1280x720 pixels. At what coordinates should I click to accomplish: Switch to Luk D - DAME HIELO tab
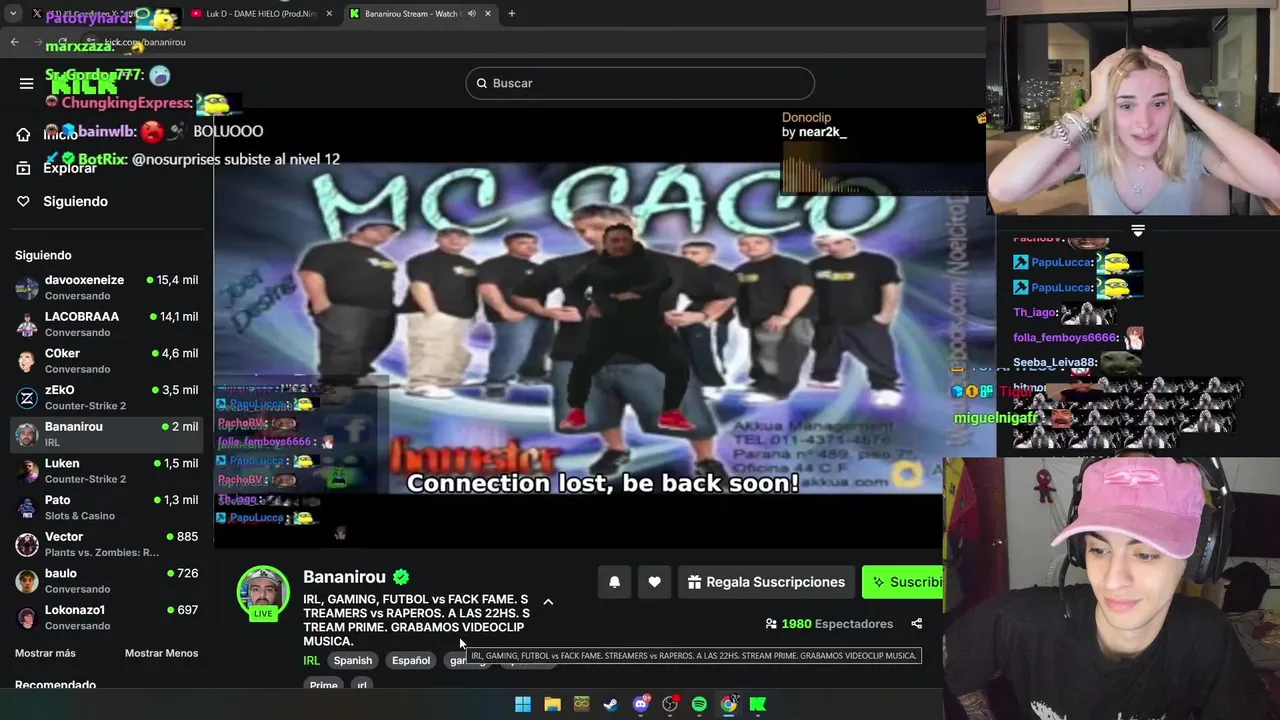click(262, 14)
